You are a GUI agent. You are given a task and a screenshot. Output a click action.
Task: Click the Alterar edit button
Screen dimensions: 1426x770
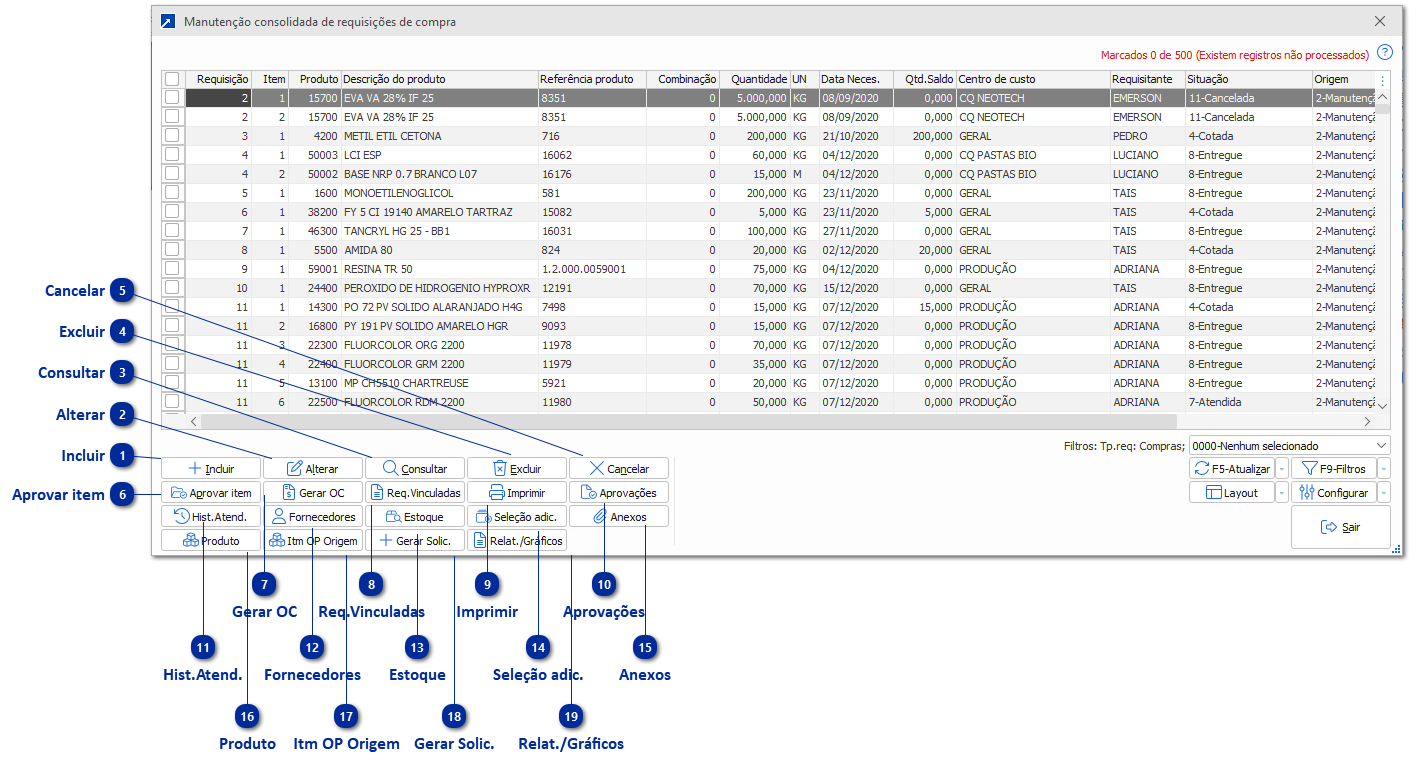pos(313,468)
